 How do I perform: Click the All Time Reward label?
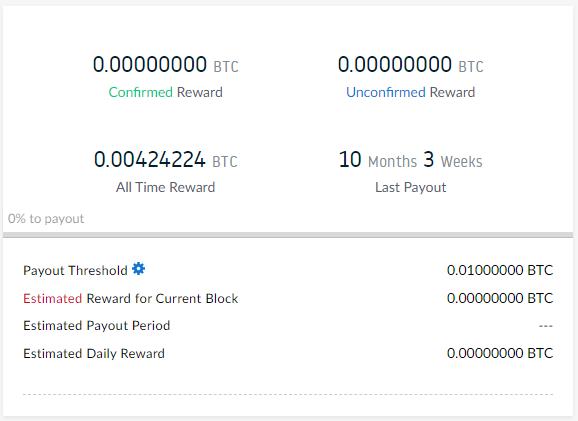(166, 187)
